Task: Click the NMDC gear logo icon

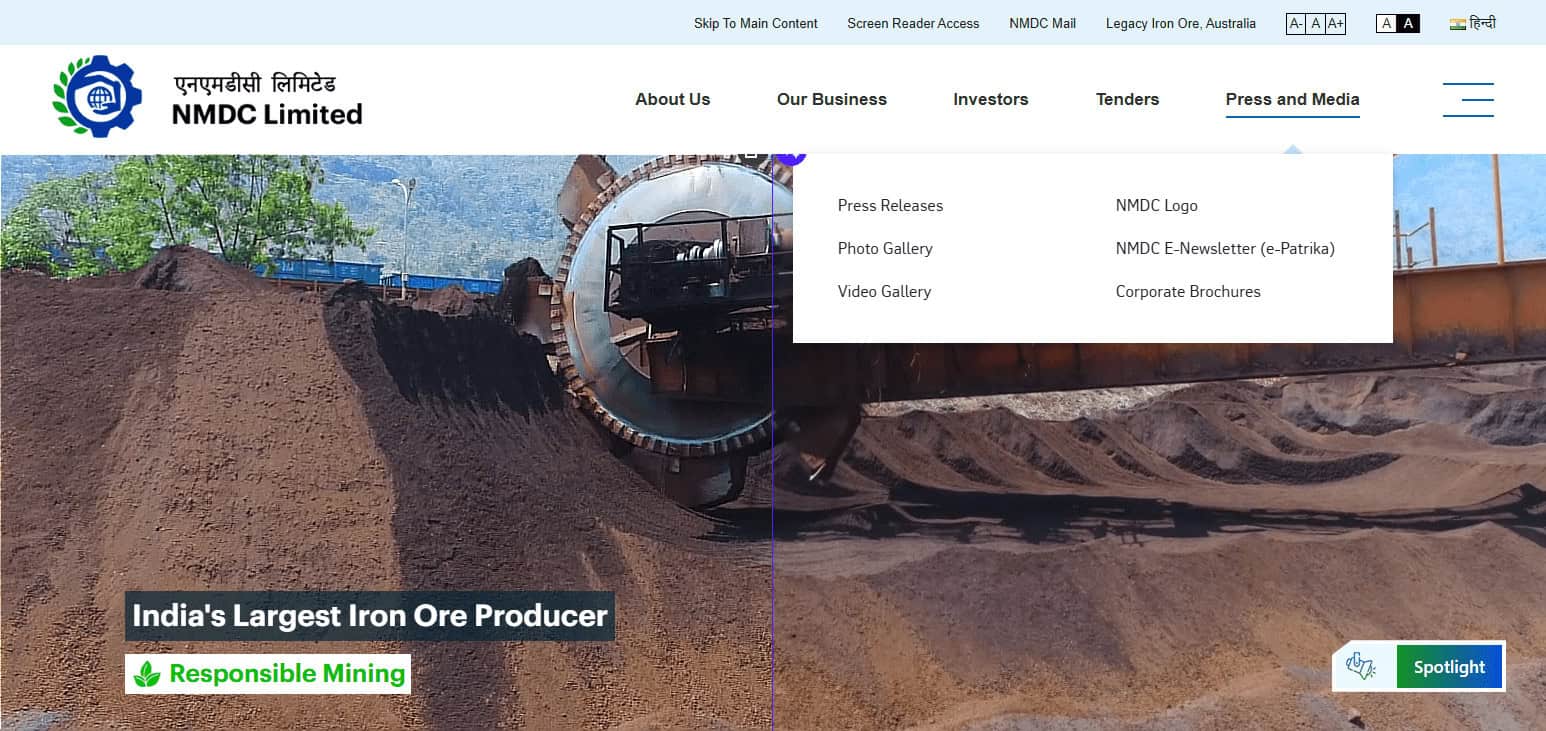Action: click(x=97, y=96)
